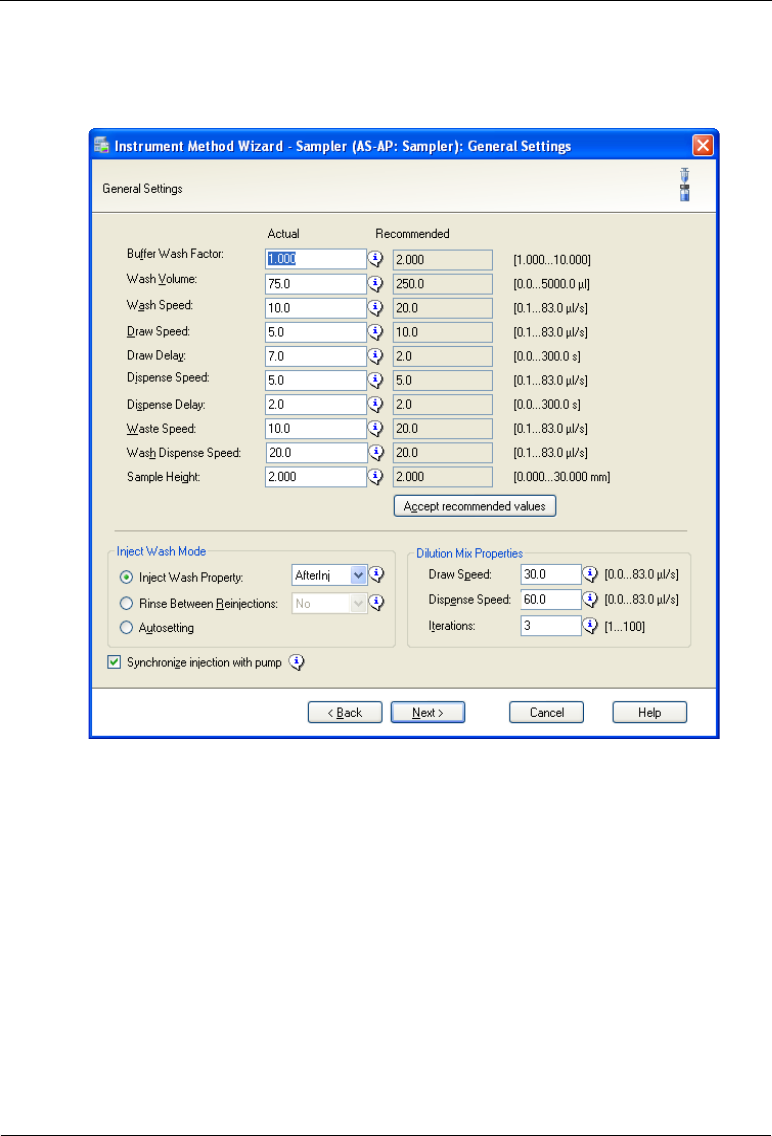Click Dispense Delay actual field 2.0
The height and width of the screenshot is (1136, 772).
point(316,404)
